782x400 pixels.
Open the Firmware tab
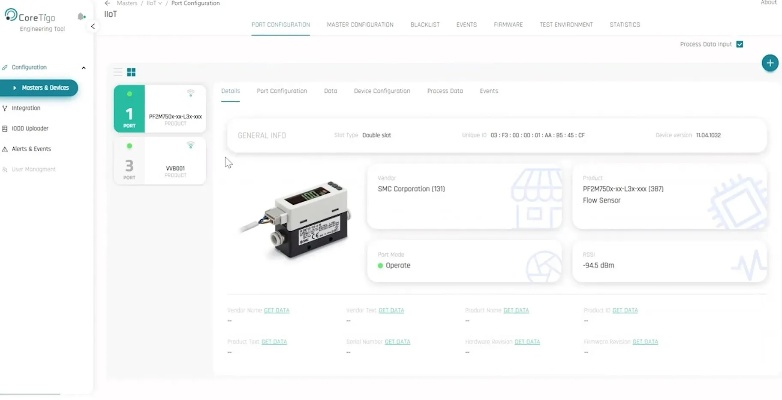(x=508, y=24)
